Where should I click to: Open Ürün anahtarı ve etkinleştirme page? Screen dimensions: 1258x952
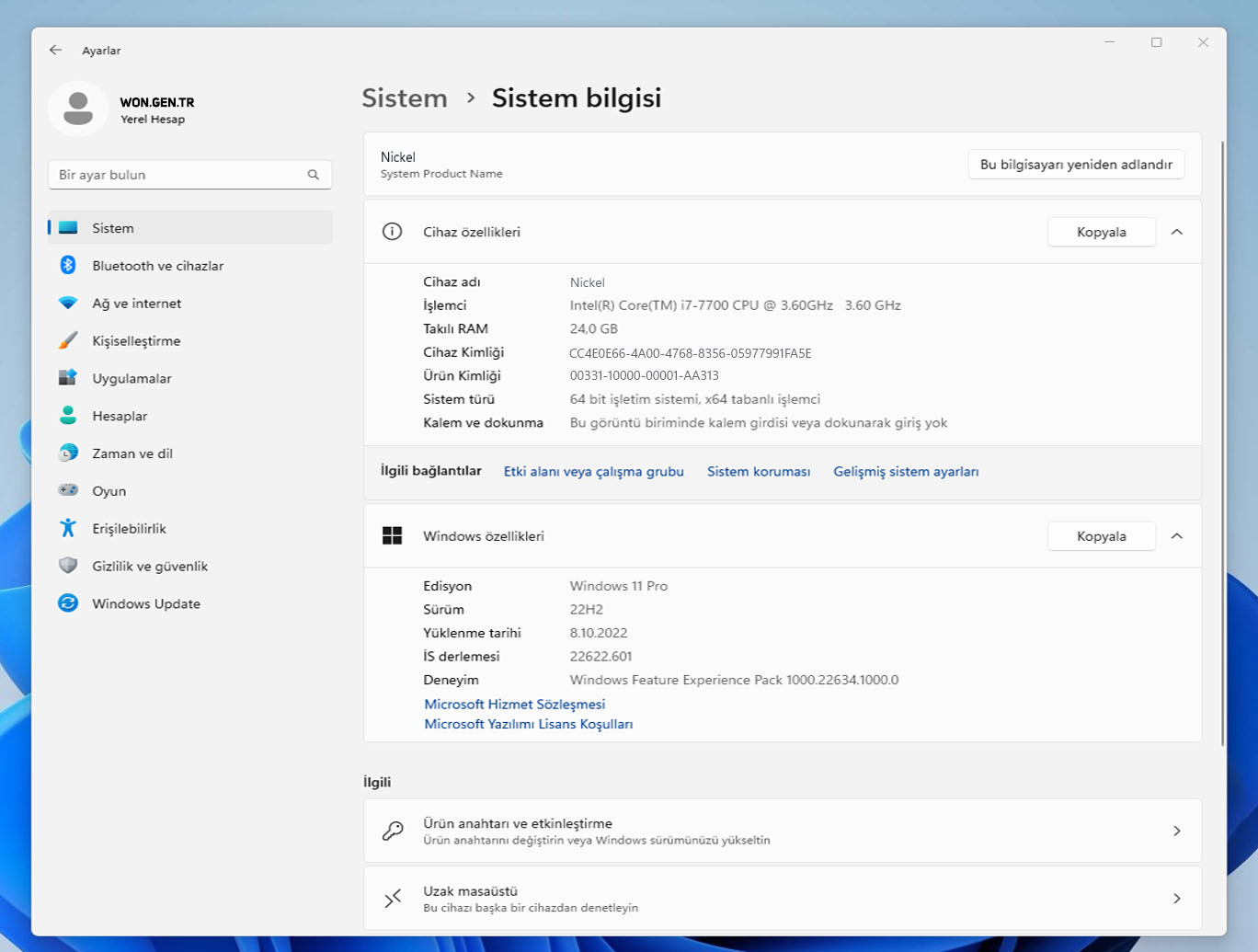(782, 831)
